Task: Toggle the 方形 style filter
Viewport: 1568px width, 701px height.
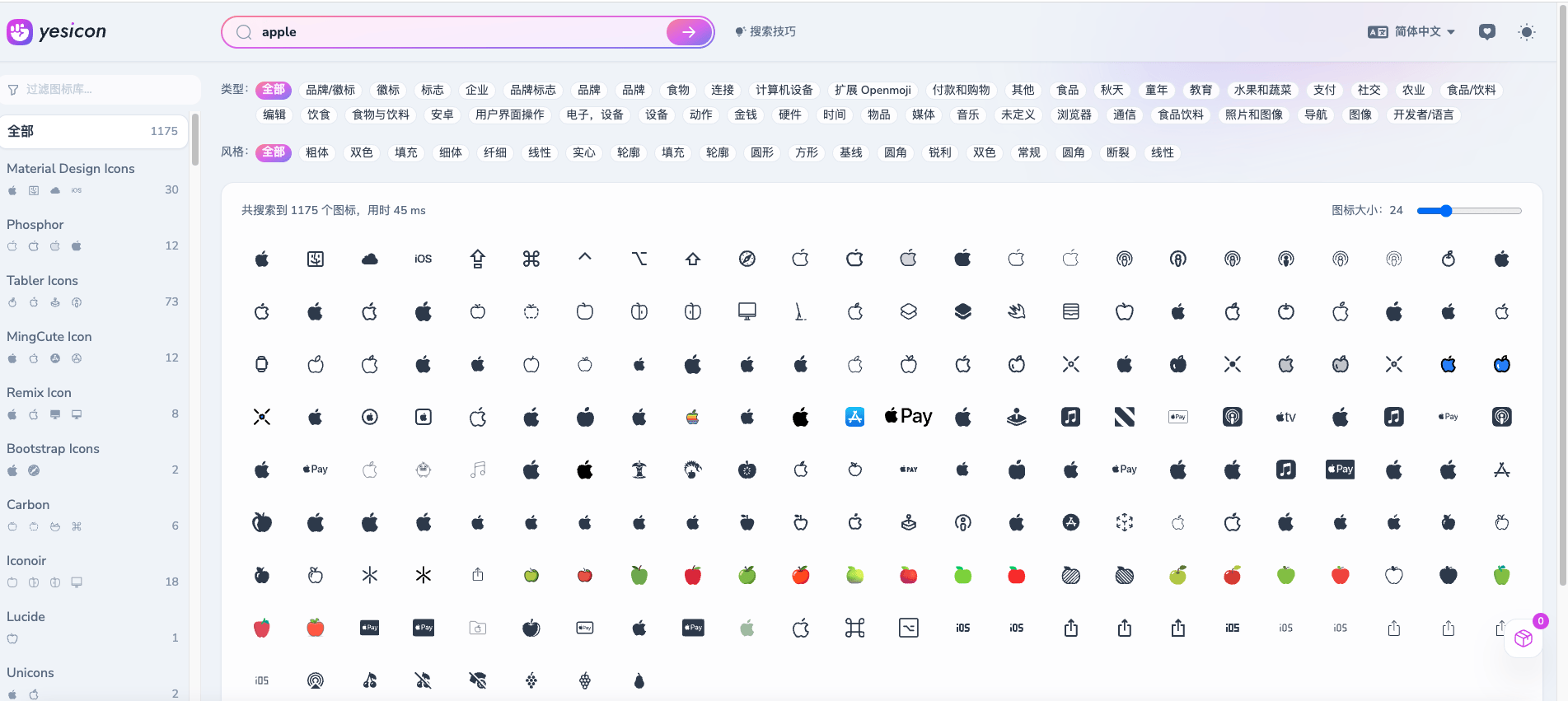Action: (x=807, y=152)
